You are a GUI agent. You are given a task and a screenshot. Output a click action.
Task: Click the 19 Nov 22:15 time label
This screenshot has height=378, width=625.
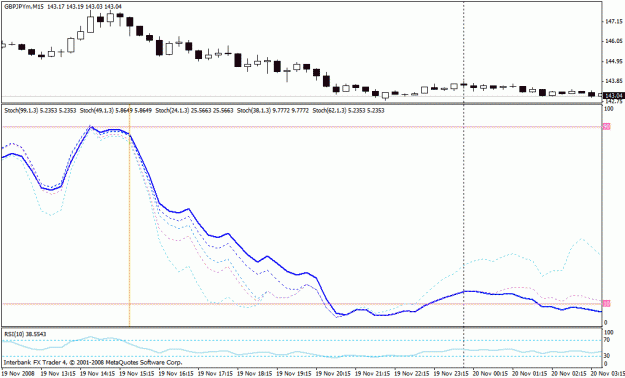(411, 374)
